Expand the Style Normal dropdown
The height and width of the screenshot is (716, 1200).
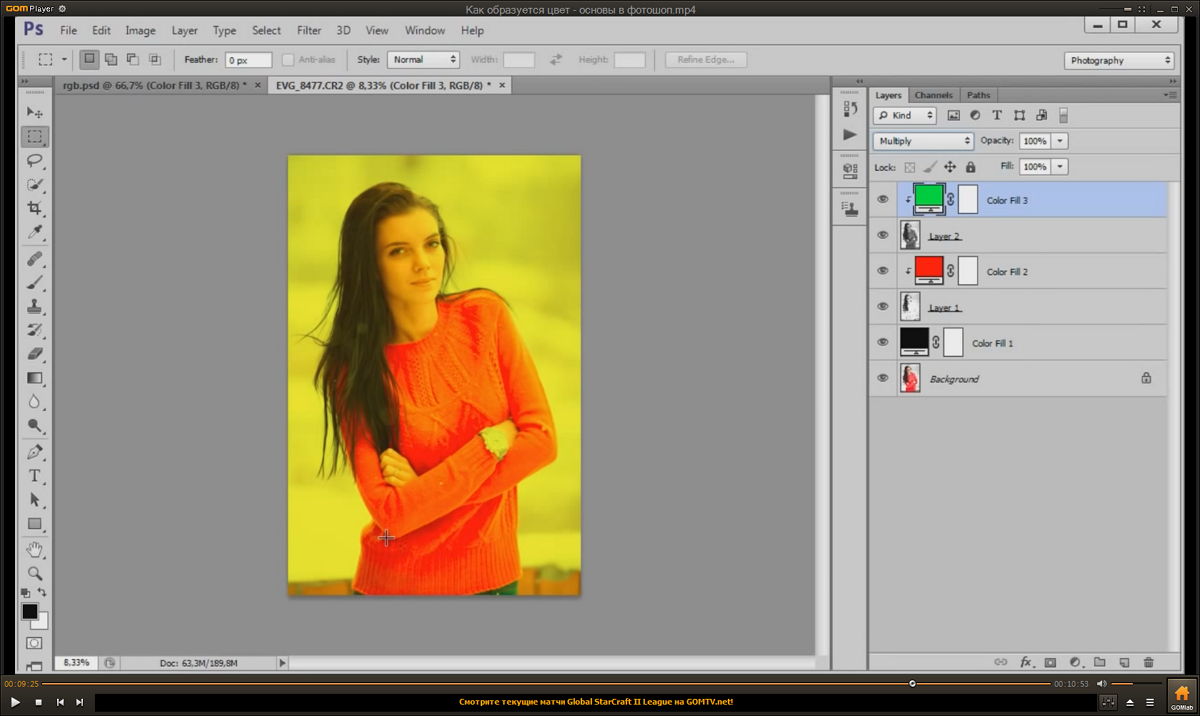click(423, 60)
